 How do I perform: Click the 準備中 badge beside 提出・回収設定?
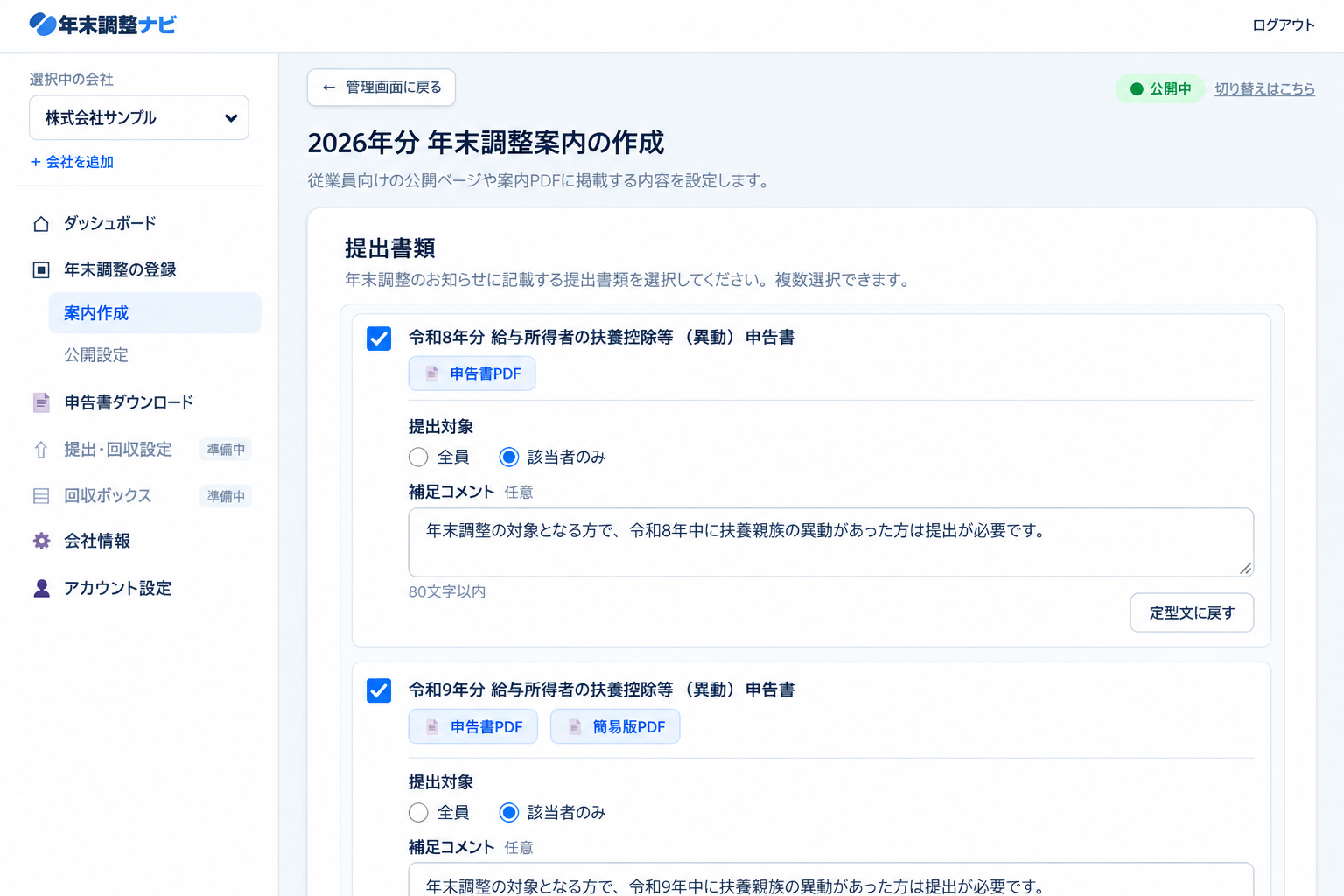click(x=226, y=450)
